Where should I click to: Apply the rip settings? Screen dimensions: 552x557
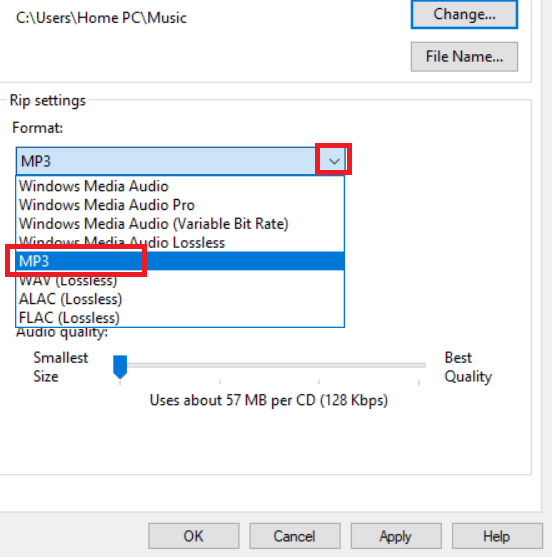point(396,536)
